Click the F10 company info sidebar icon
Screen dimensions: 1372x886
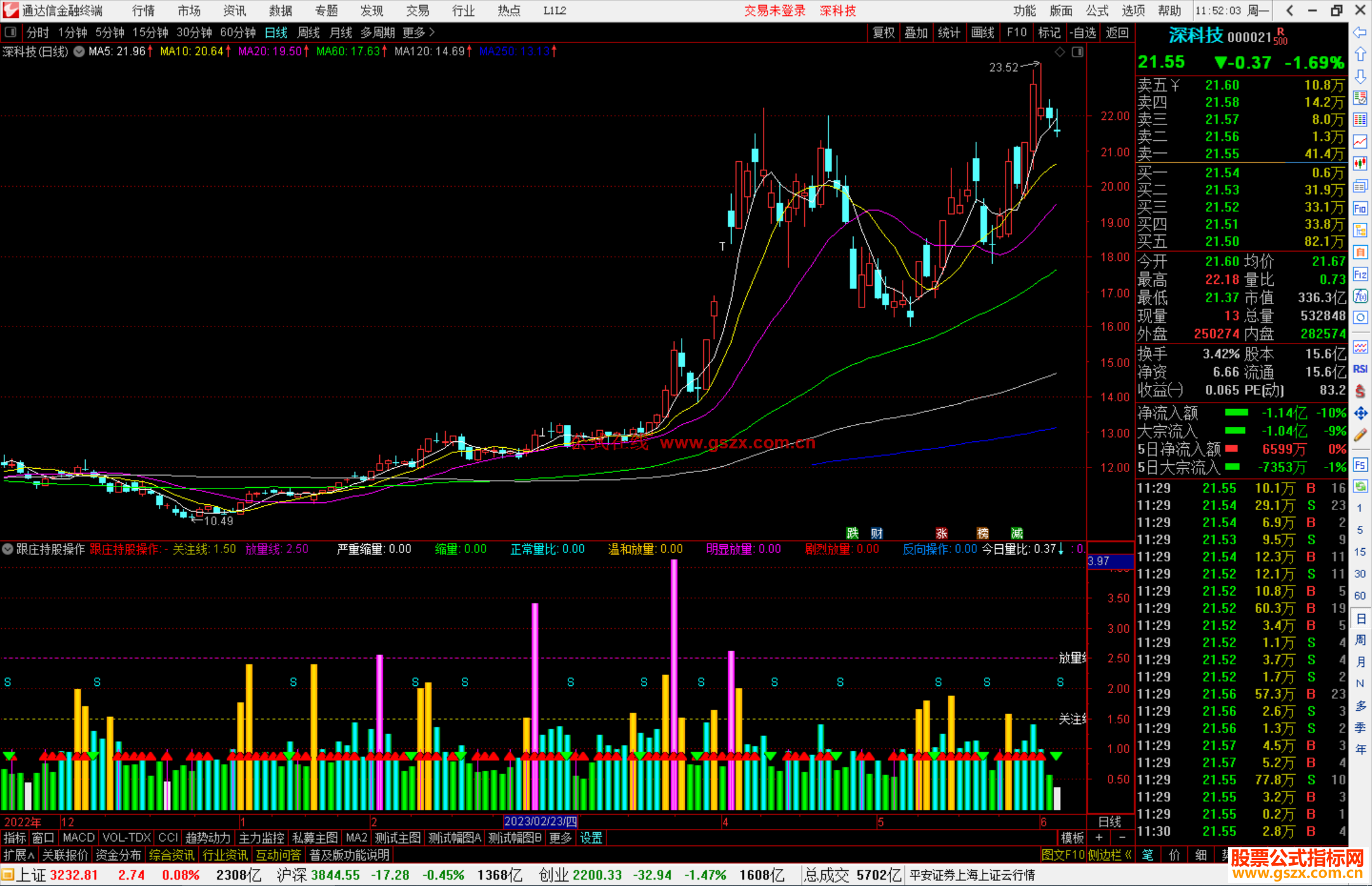pos(1360,208)
